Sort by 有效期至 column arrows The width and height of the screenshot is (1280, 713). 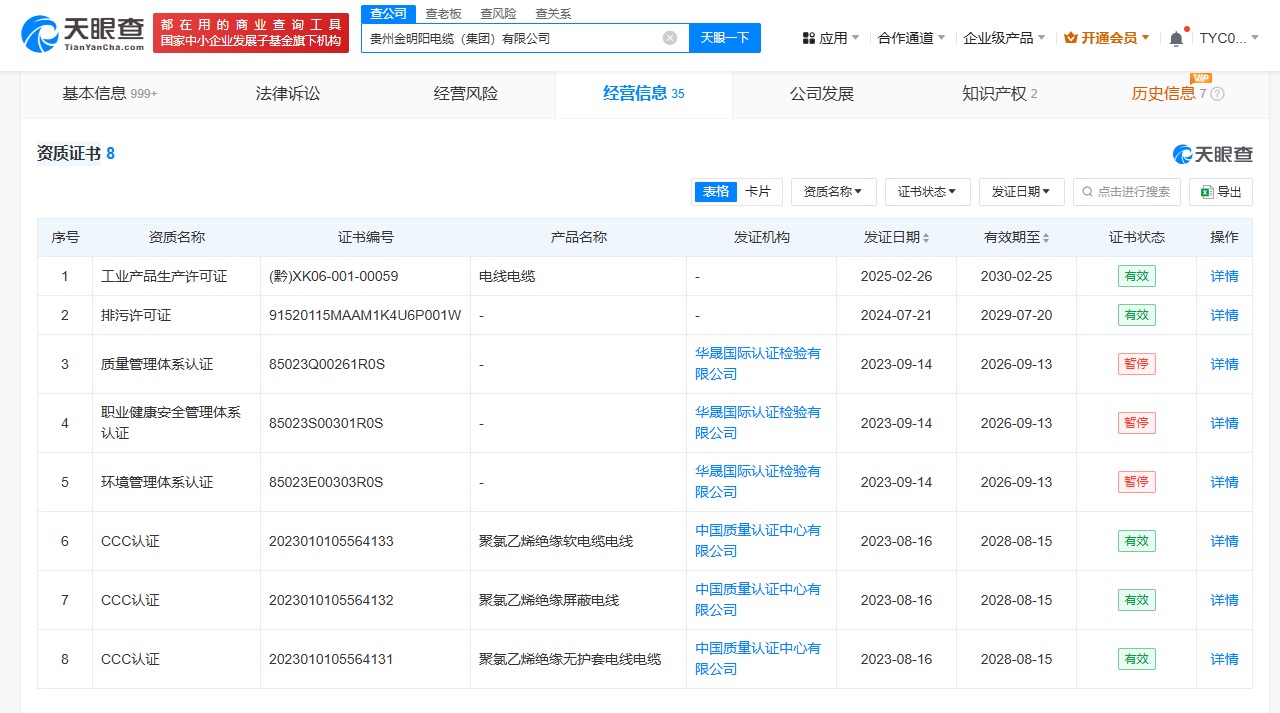tap(1046, 238)
